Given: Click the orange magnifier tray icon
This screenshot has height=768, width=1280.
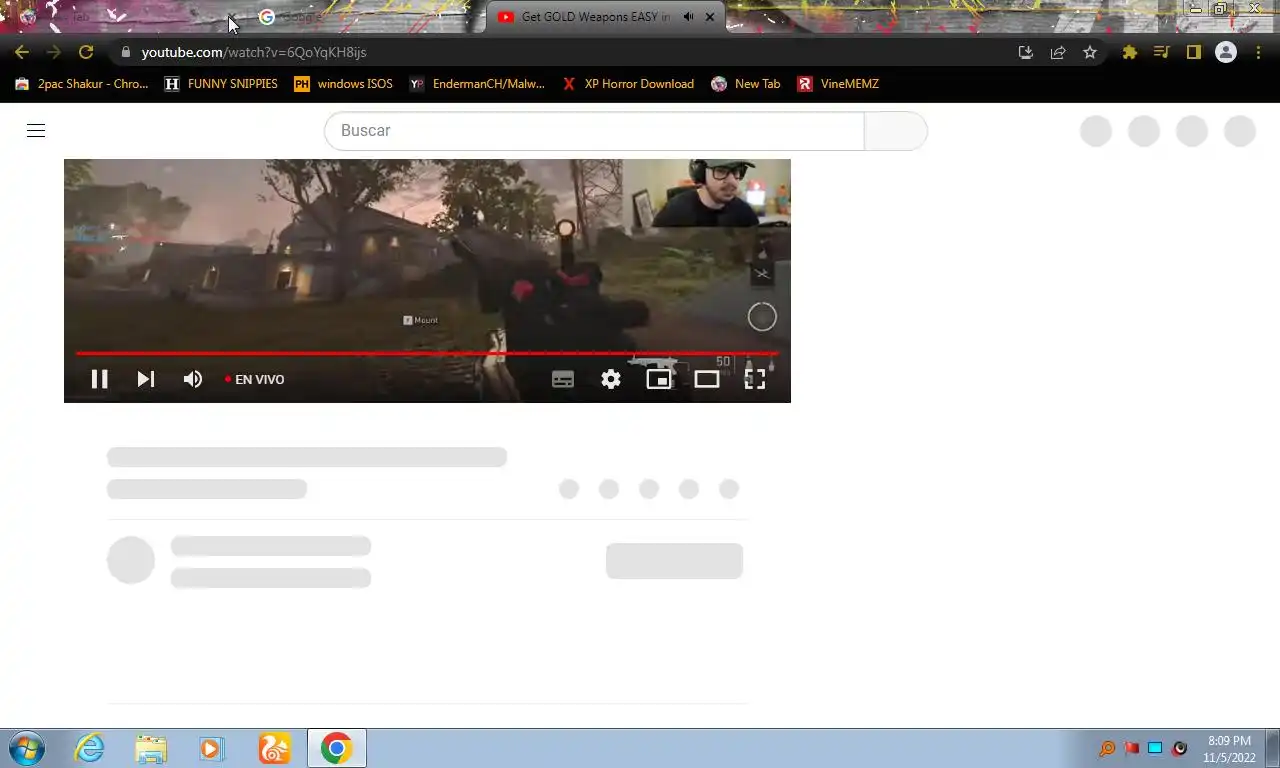Looking at the screenshot, I should [1107, 748].
